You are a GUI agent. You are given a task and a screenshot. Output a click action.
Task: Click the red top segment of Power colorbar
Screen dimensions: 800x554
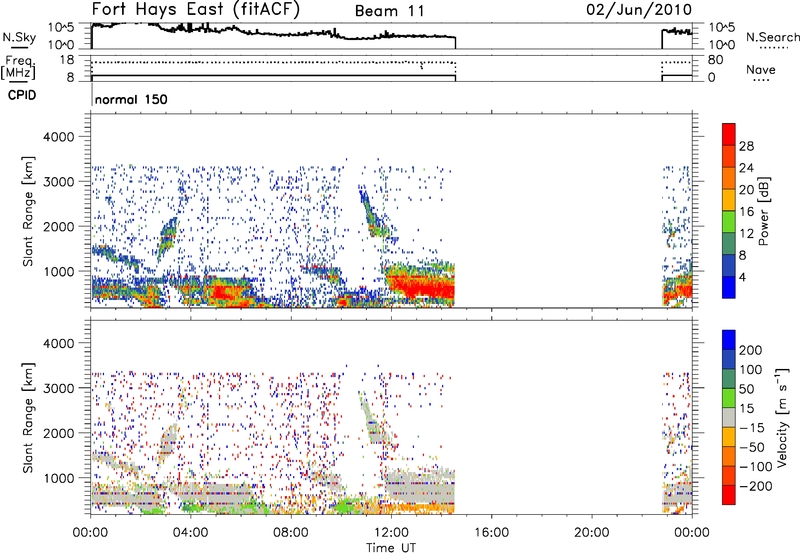click(x=729, y=134)
